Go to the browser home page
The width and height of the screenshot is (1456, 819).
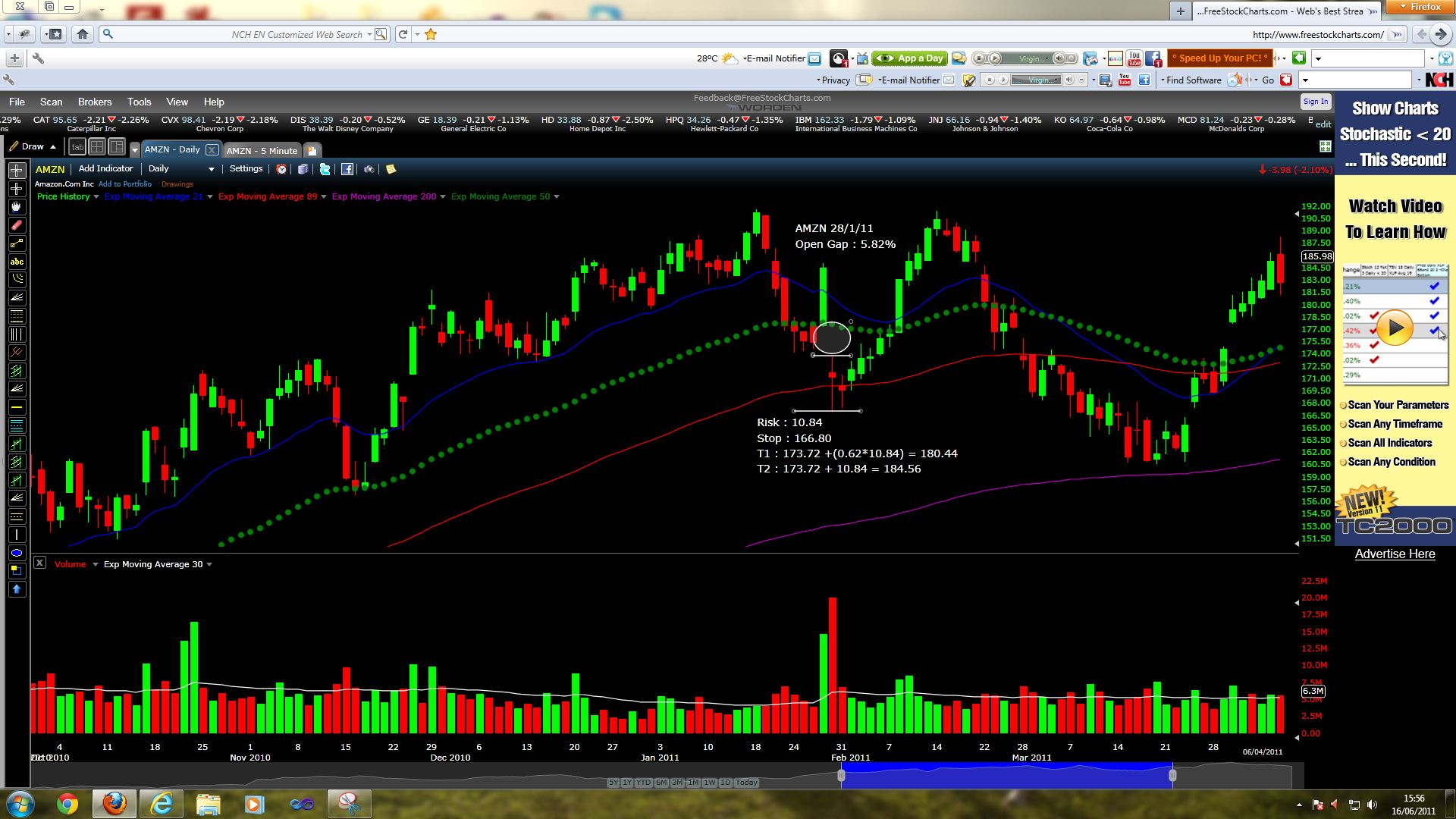(x=83, y=34)
